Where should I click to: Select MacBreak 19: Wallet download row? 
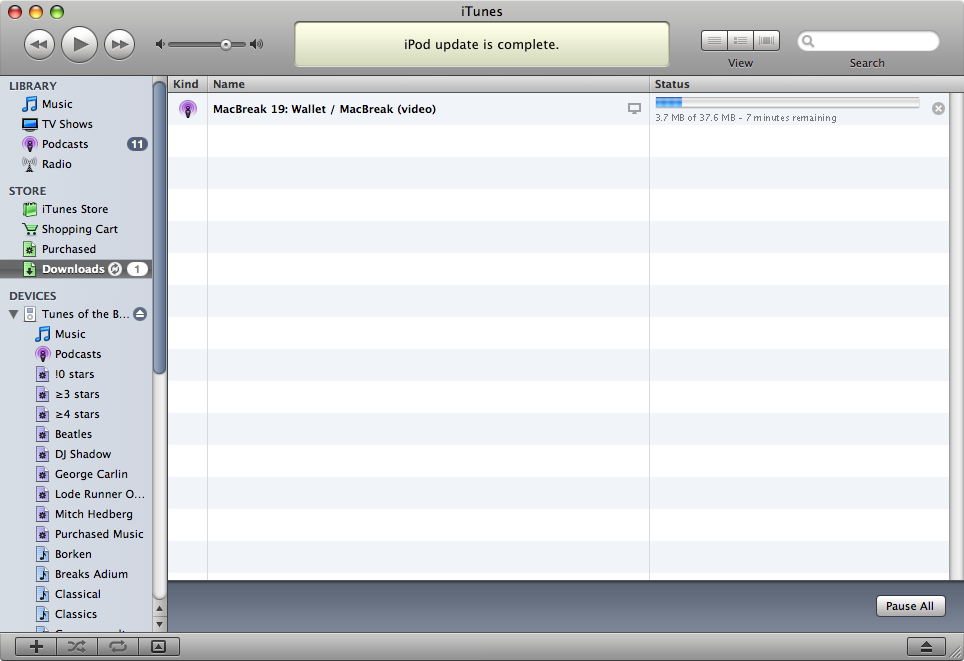[558, 109]
